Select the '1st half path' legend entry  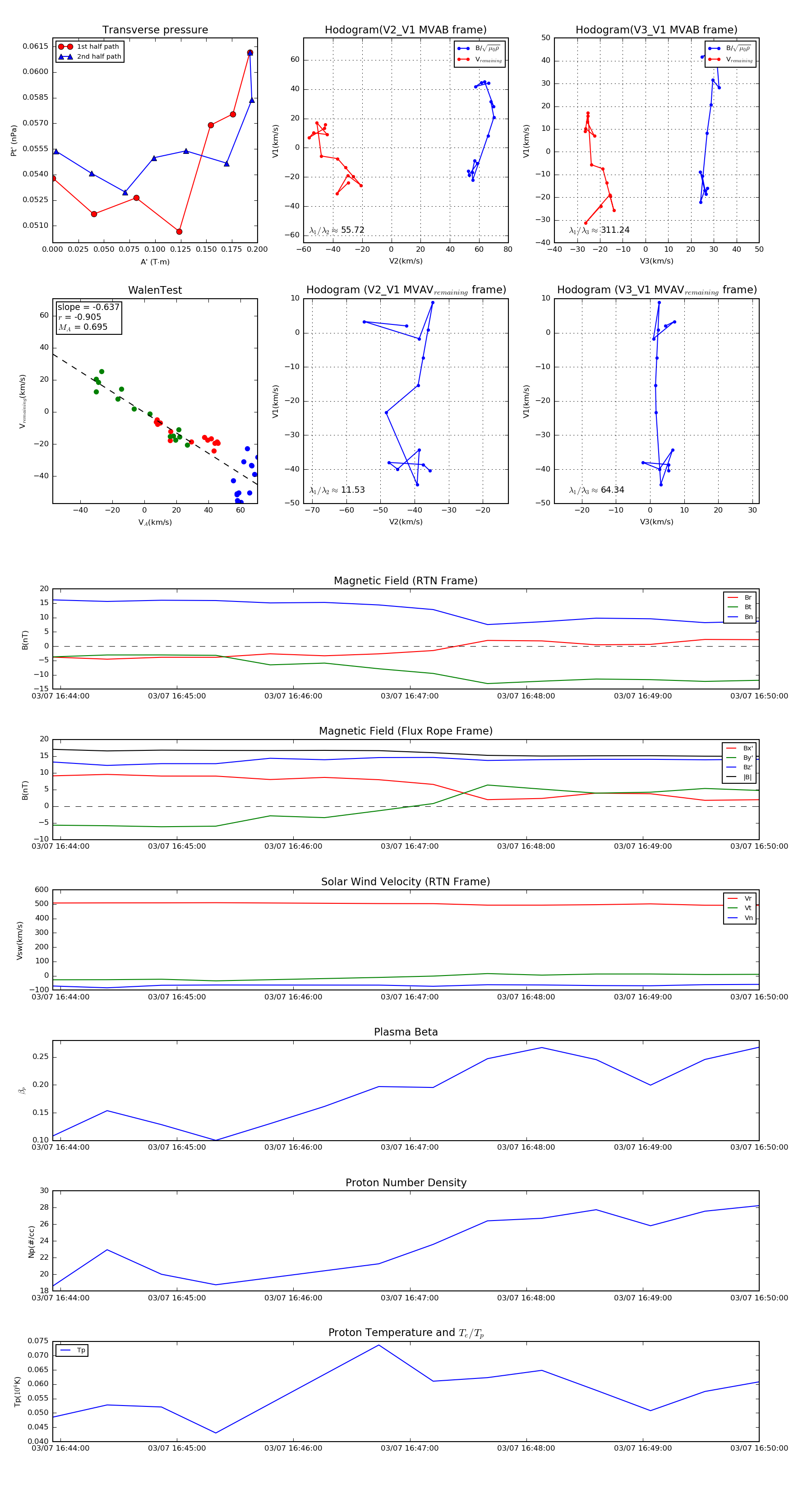pyautogui.click(x=90, y=47)
